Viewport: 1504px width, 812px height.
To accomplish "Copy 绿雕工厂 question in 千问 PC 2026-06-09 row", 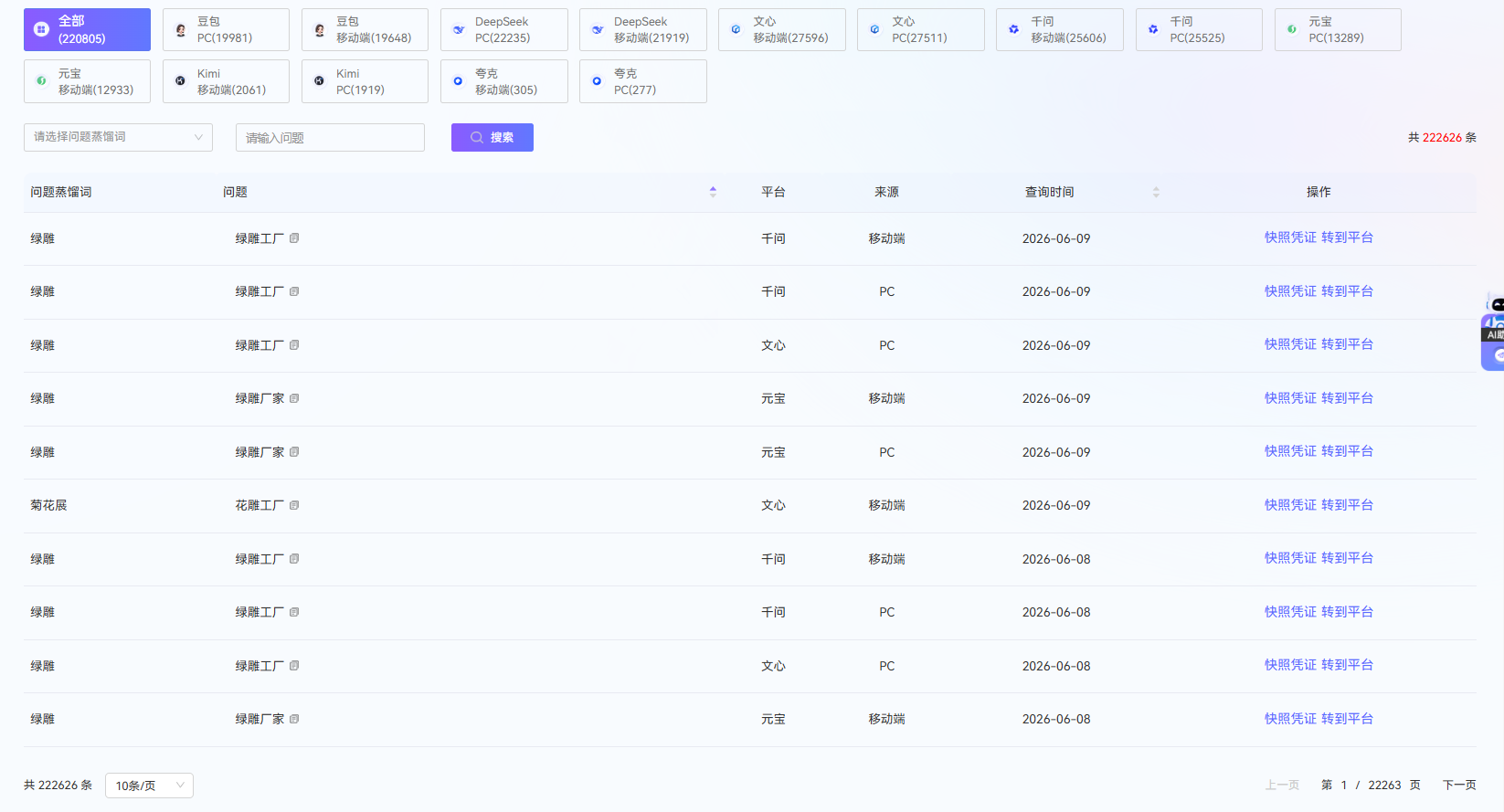I will click(x=294, y=291).
